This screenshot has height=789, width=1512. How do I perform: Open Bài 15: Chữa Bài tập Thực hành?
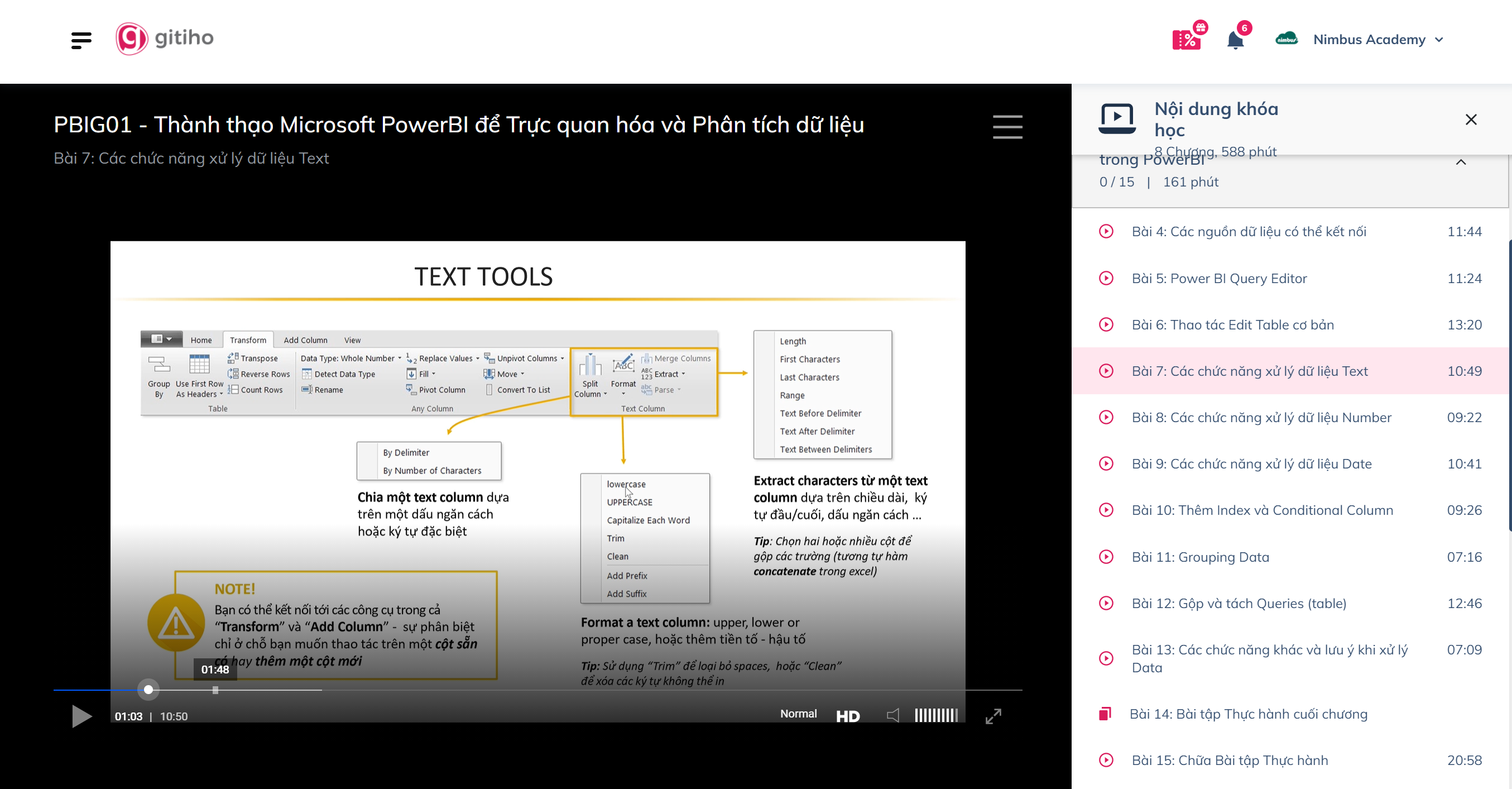click(1290, 760)
